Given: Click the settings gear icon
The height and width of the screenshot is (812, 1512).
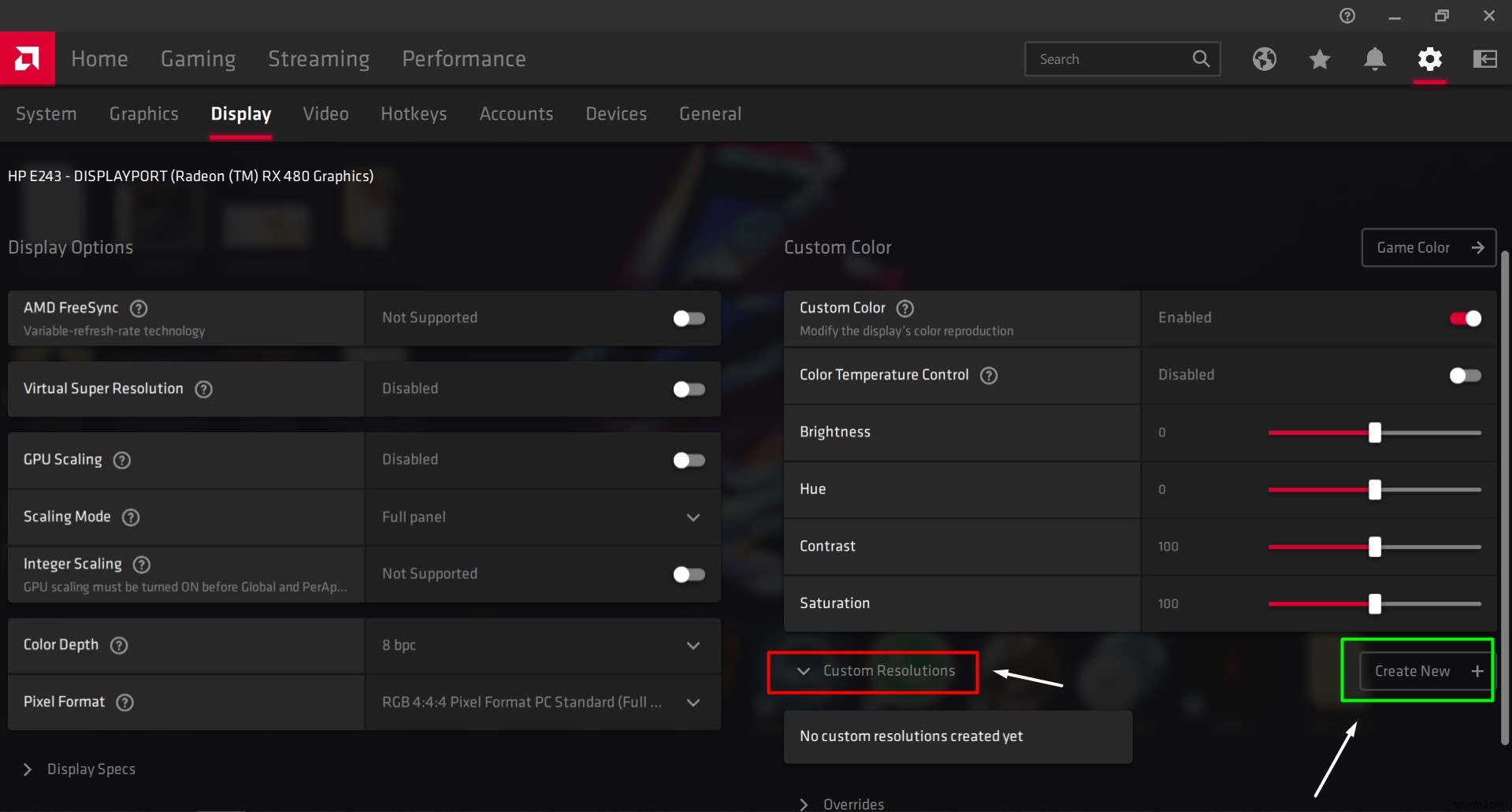Looking at the screenshot, I should [1431, 58].
